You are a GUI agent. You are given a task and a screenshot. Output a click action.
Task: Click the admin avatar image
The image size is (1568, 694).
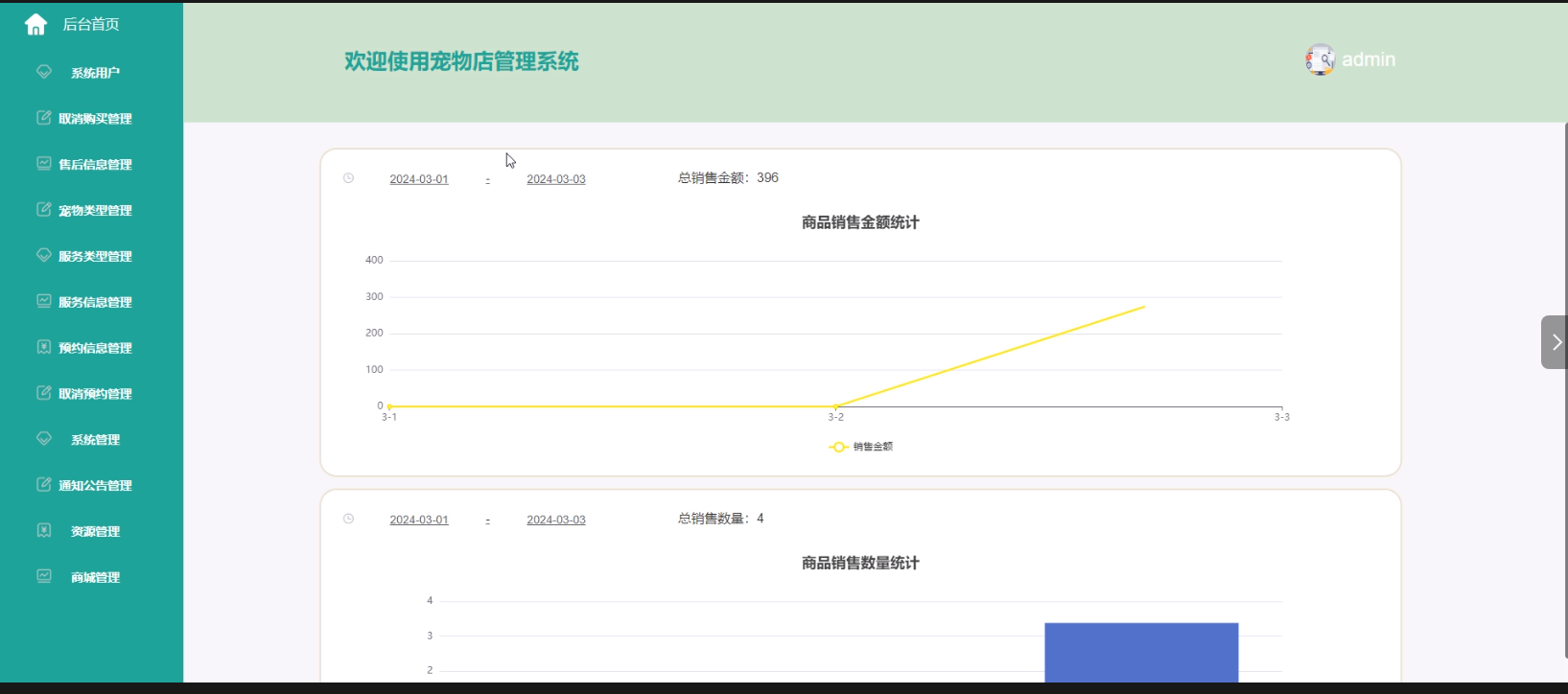click(1320, 59)
